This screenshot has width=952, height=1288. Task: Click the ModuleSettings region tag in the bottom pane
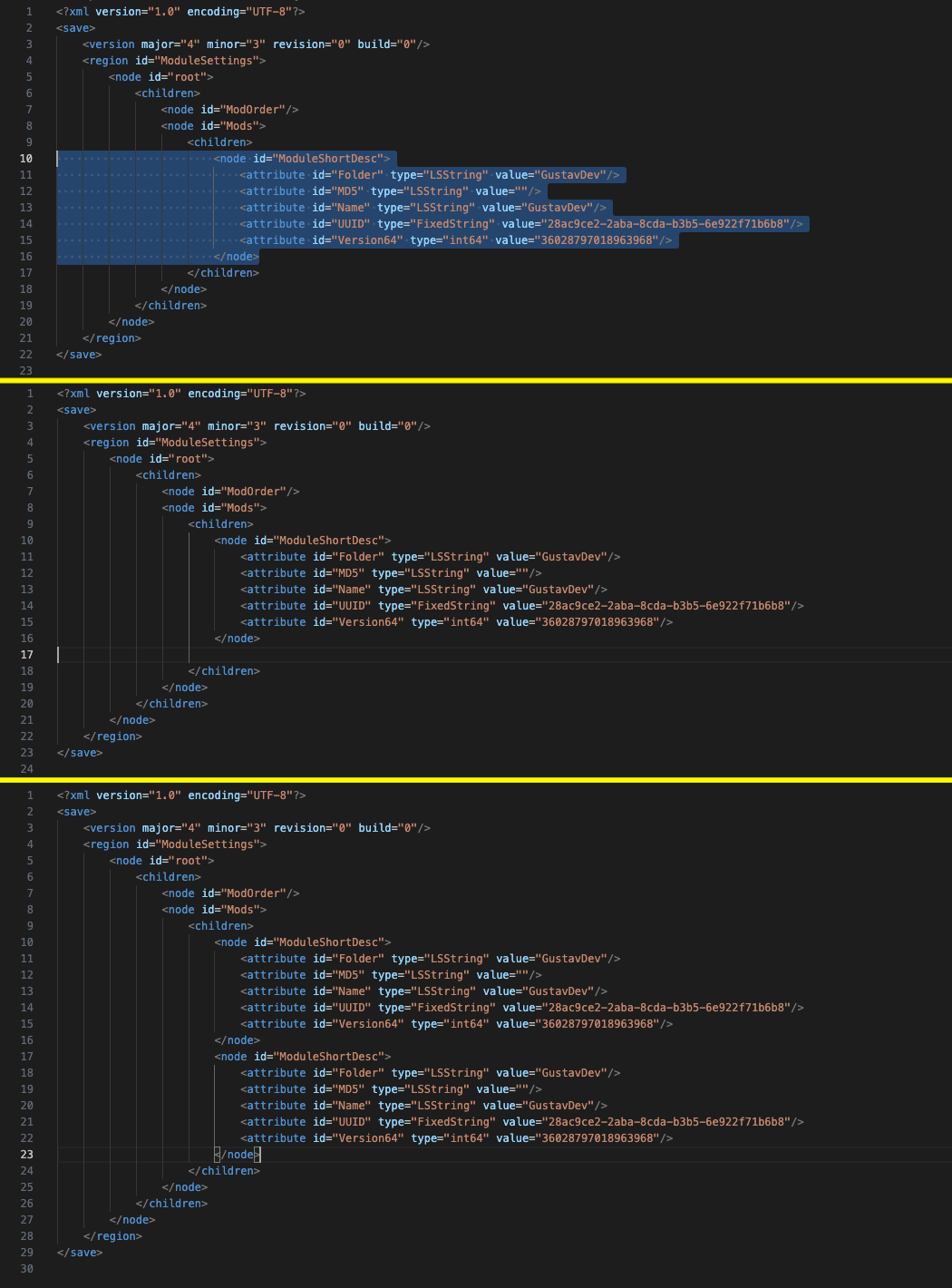[x=175, y=844]
